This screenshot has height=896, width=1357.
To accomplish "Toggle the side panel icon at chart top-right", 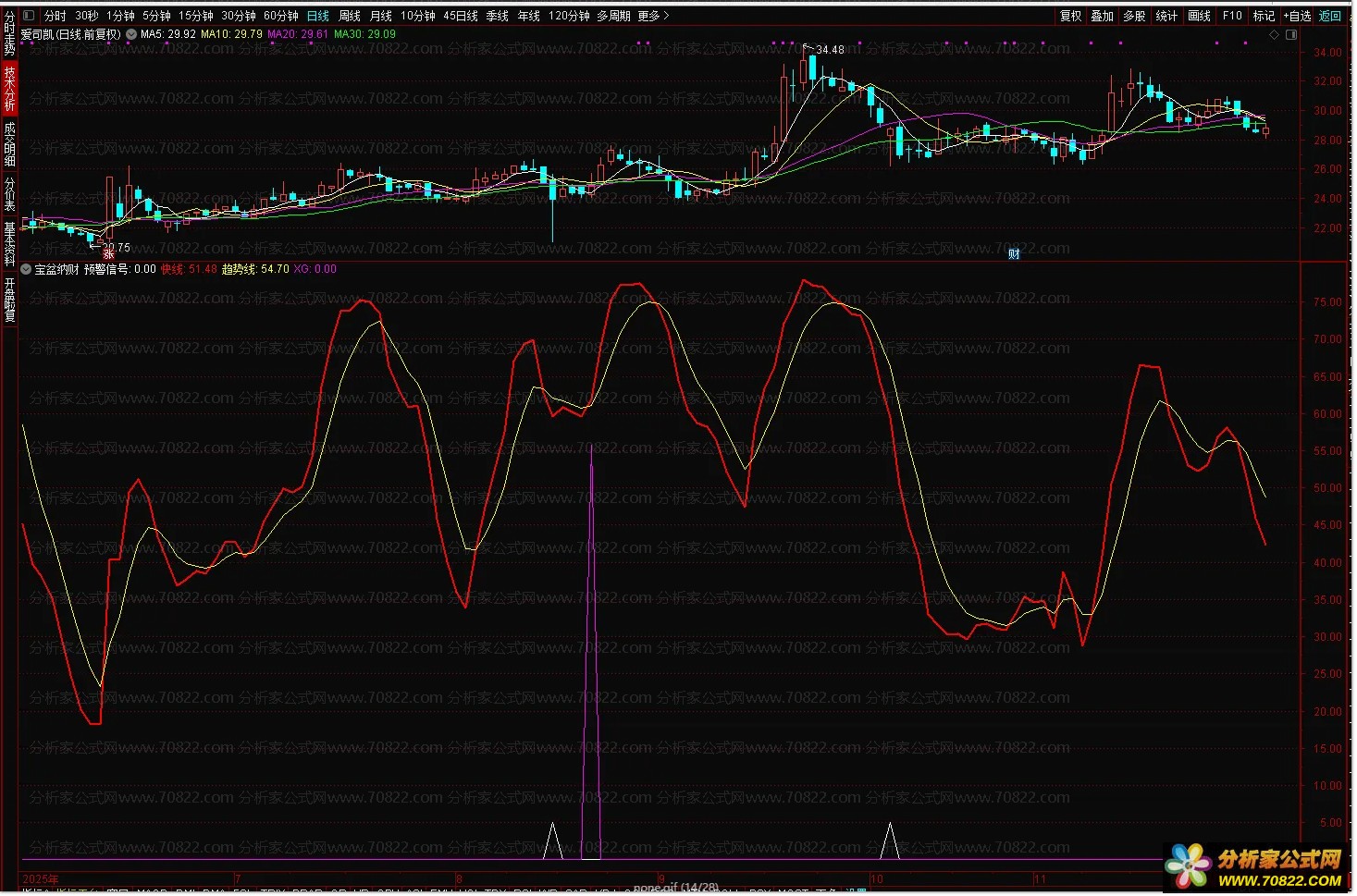I will 1291,34.
